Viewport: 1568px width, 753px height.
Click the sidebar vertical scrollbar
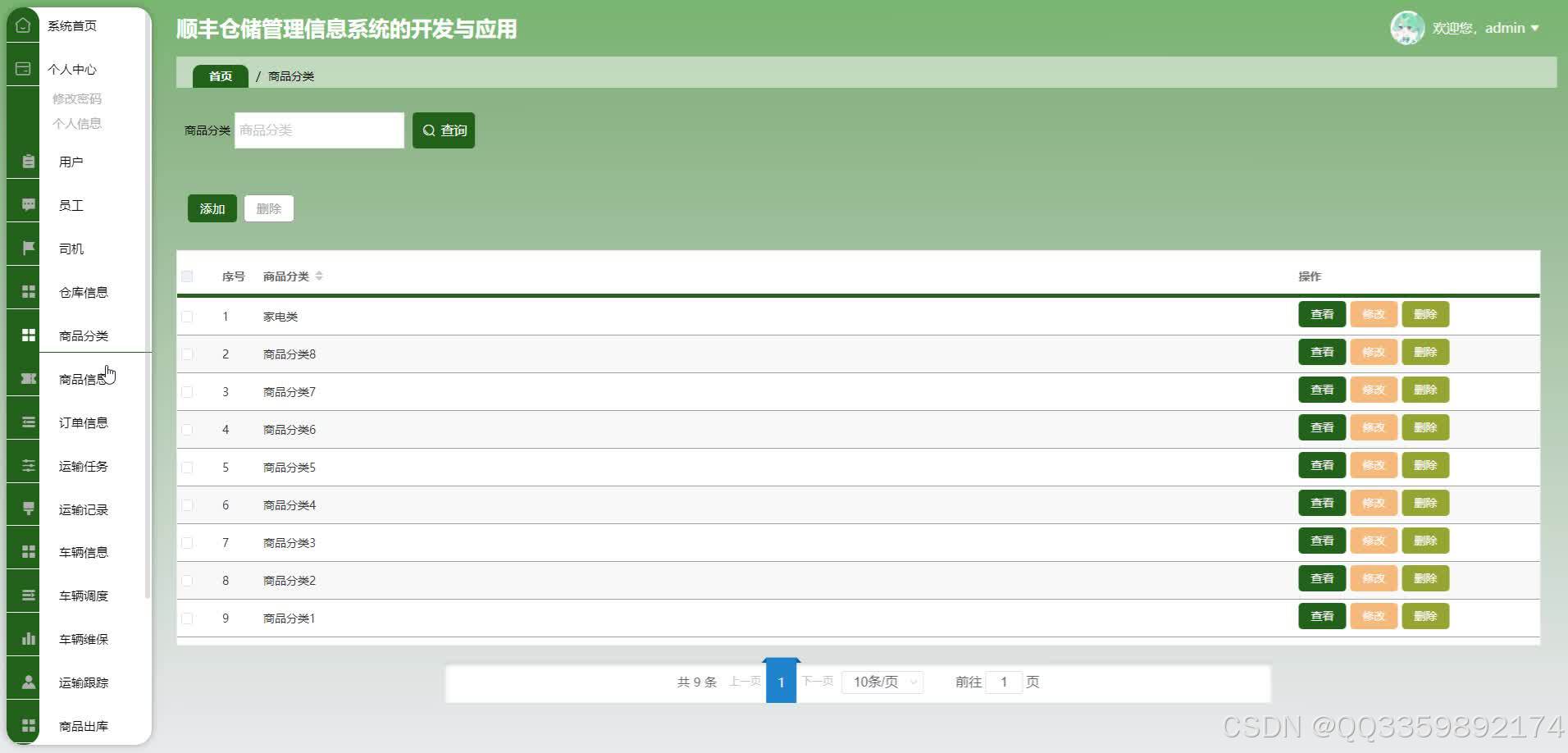148,303
